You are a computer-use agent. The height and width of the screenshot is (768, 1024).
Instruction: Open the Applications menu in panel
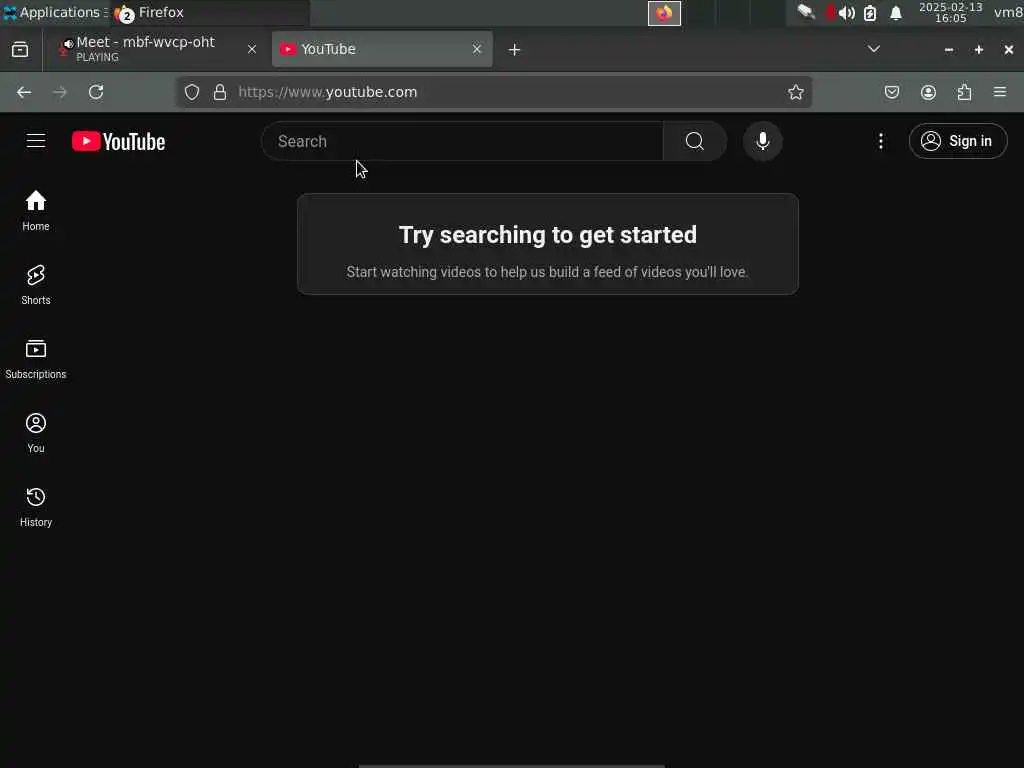tap(54, 12)
